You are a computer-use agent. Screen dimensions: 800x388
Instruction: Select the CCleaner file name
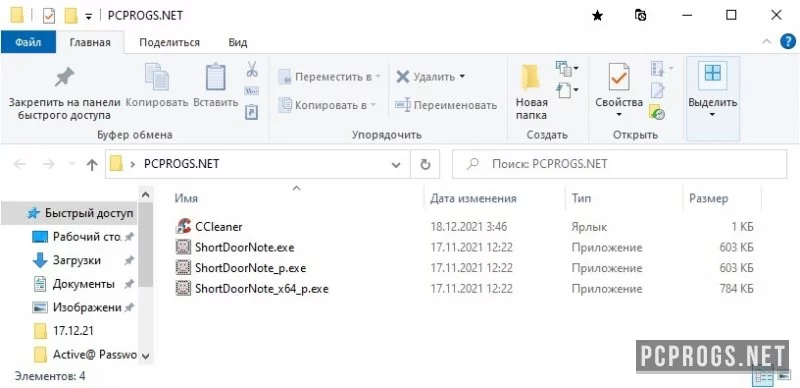pos(219,226)
